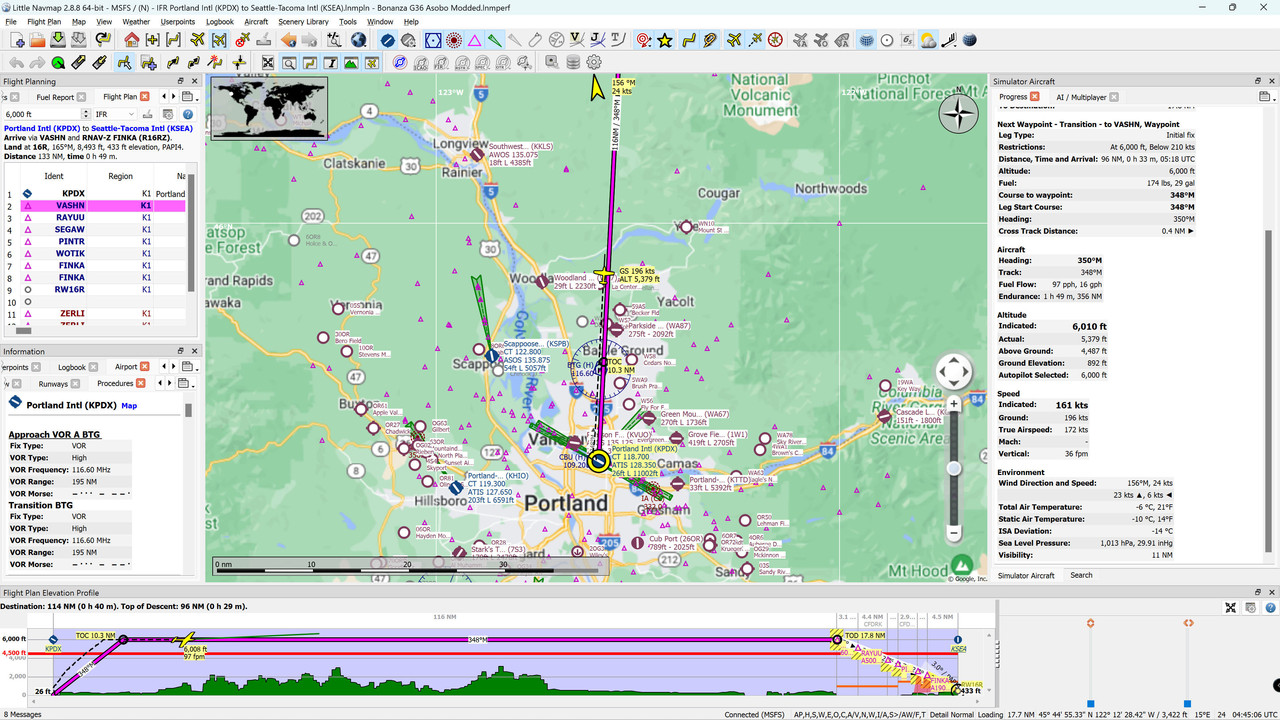
Task: Toggle ILS feathers on the map
Action: coord(494,40)
